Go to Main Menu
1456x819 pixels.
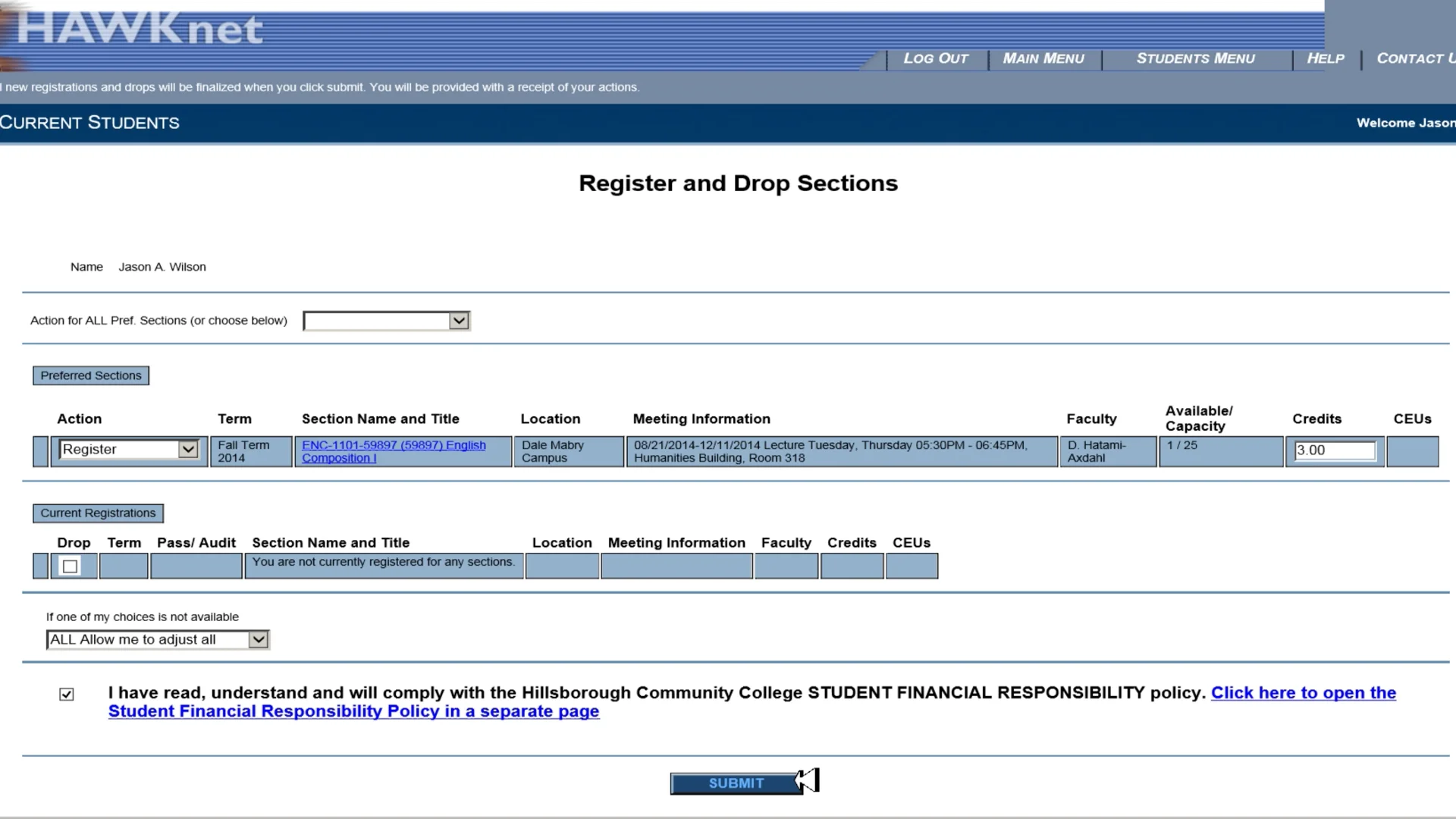(1043, 58)
